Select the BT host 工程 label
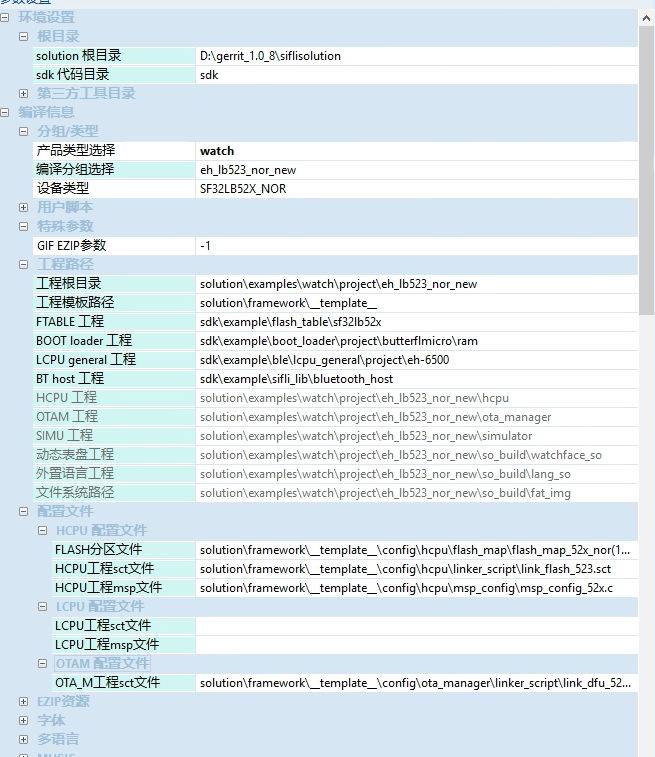The width and height of the screenshot is (655, 757). pos(70,379)
